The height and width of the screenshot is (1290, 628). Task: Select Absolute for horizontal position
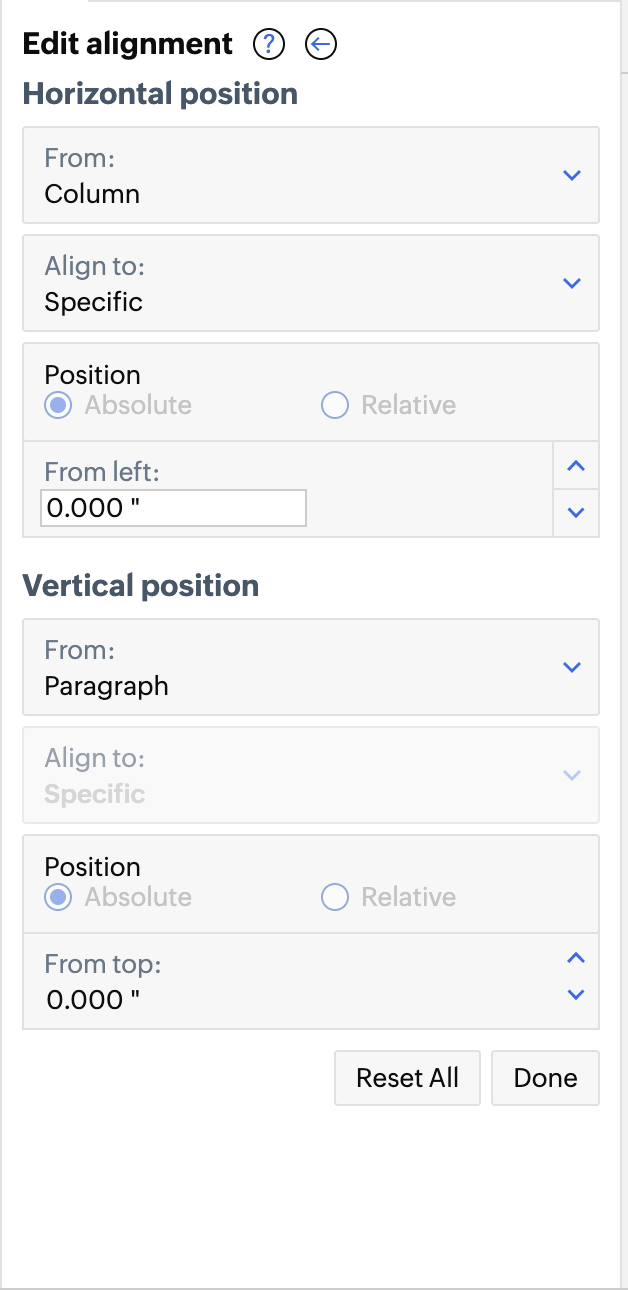pos(59,405)
